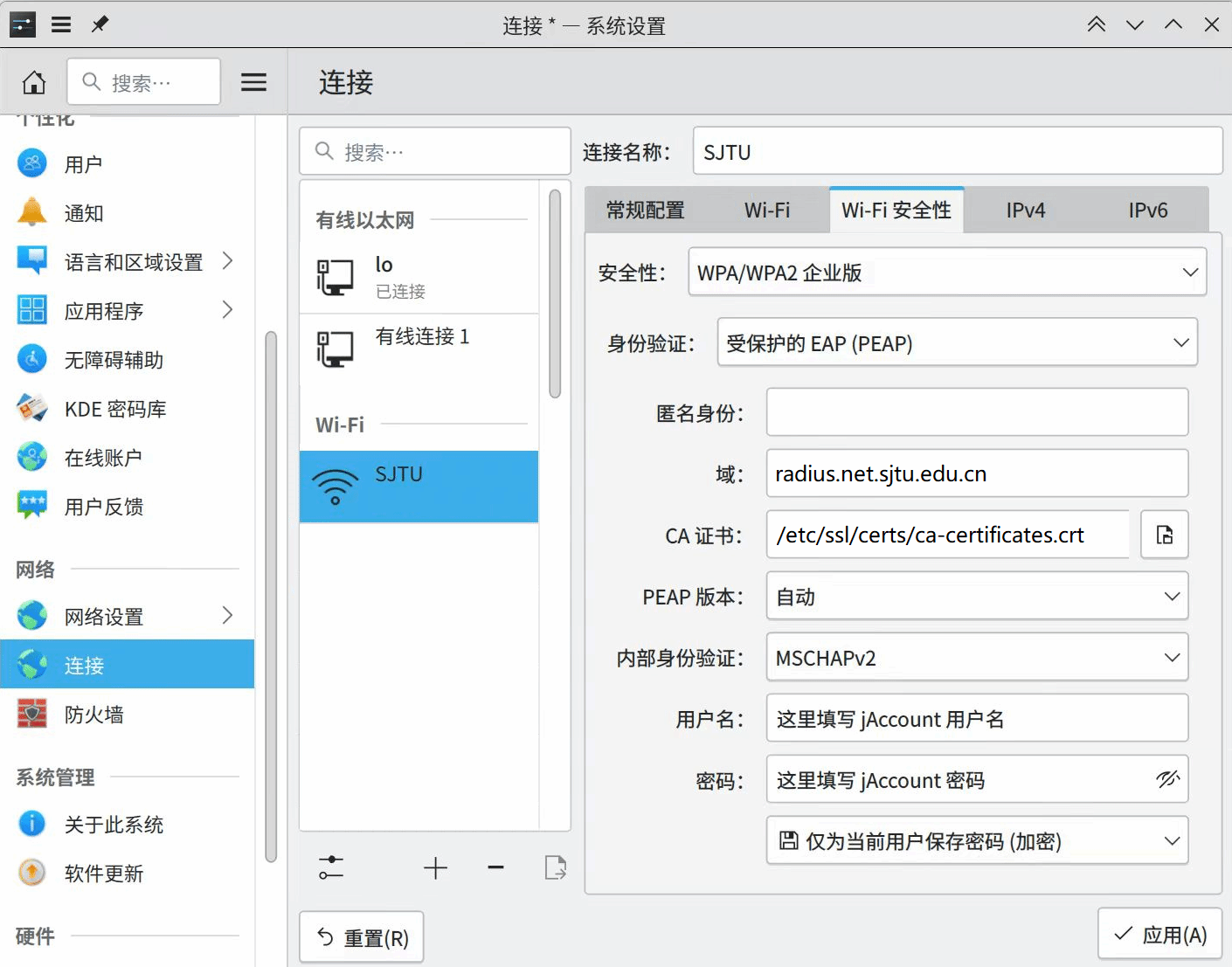Image resolution: width=1232 pixels, height=967 pixels.
Task: Switch to the Wi-Fi 安全性 tab
Action: tap(896, 210)
